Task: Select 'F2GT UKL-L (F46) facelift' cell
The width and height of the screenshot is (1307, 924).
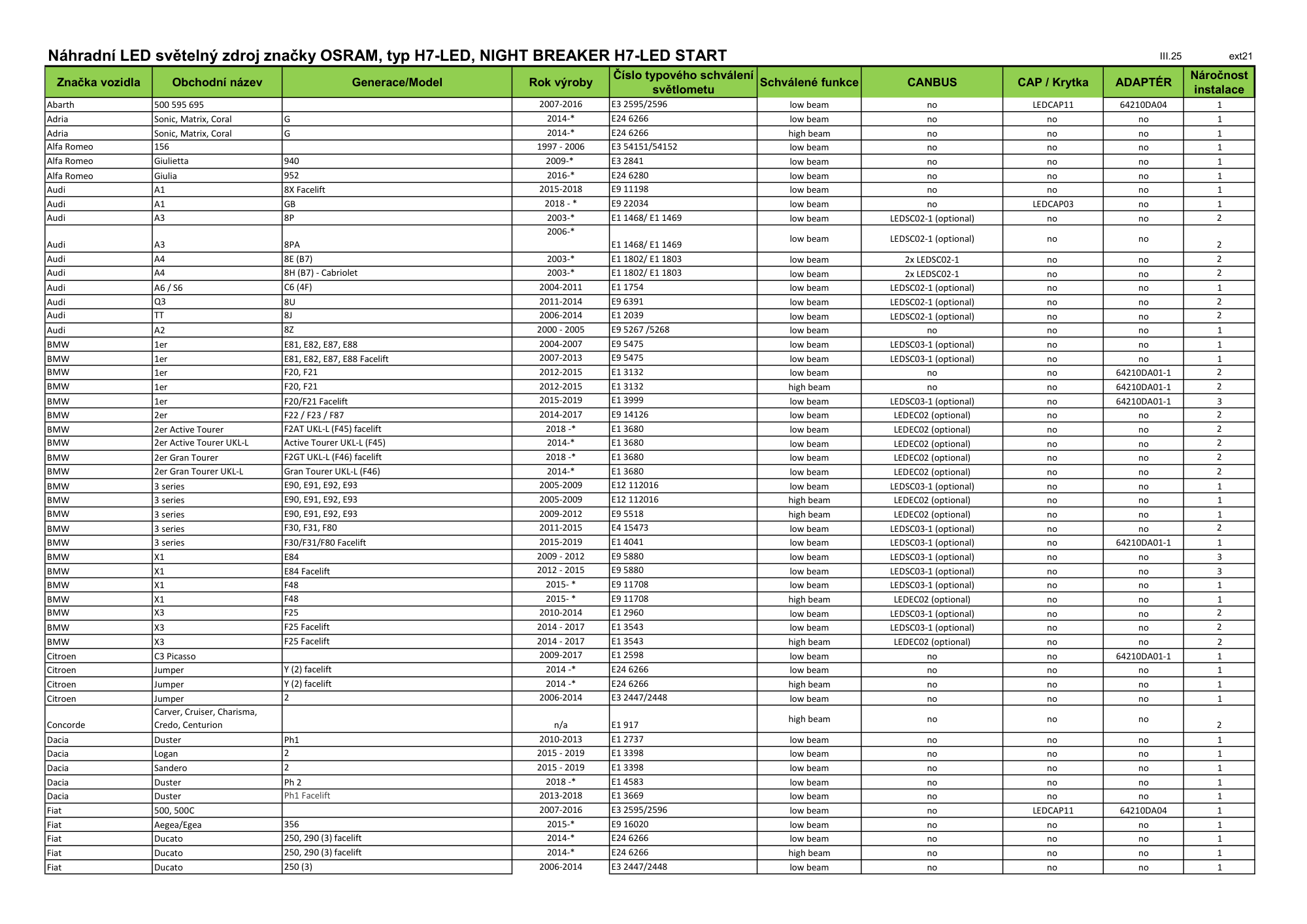Action: coord(397,457)
